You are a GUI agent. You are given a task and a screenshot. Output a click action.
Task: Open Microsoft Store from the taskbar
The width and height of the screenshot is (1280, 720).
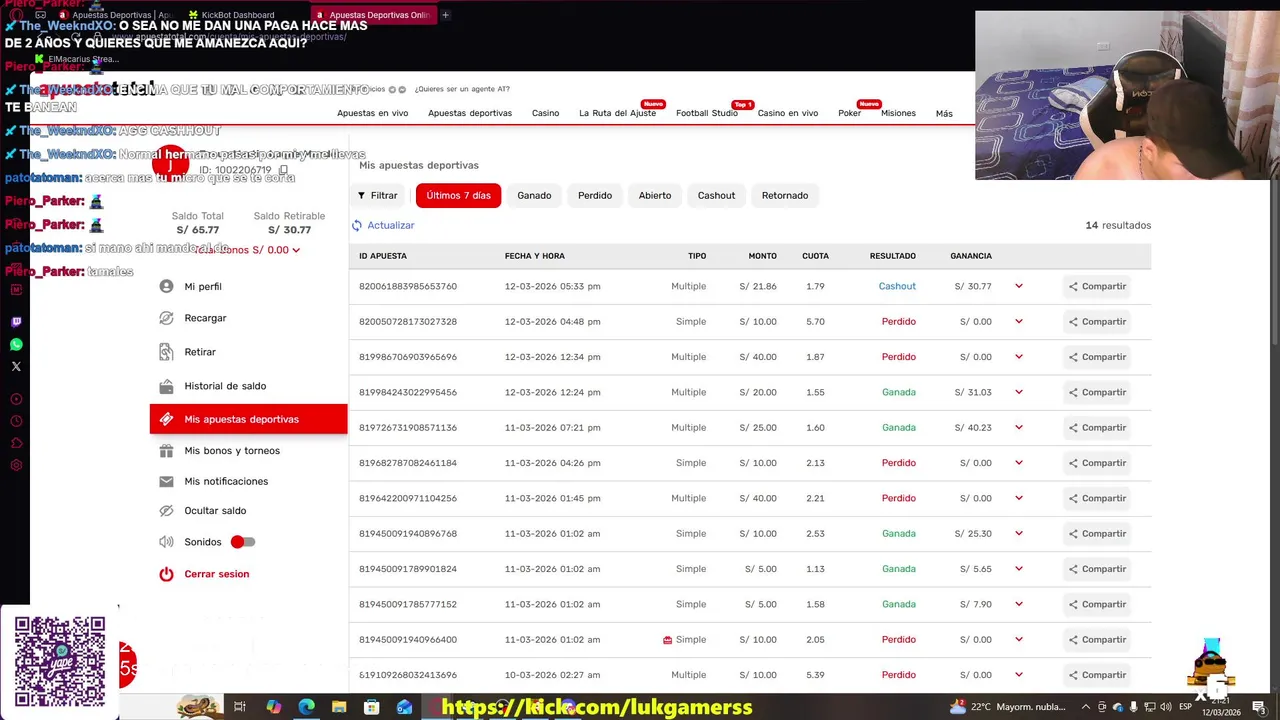coord(371,707)
